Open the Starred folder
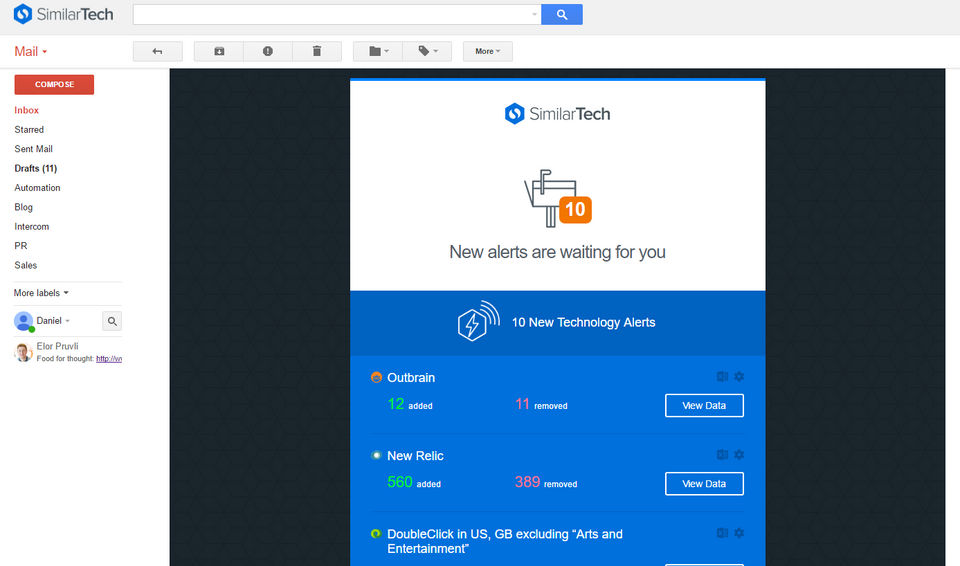Screen dimensions: 960x566 click(x=29, y=130)
